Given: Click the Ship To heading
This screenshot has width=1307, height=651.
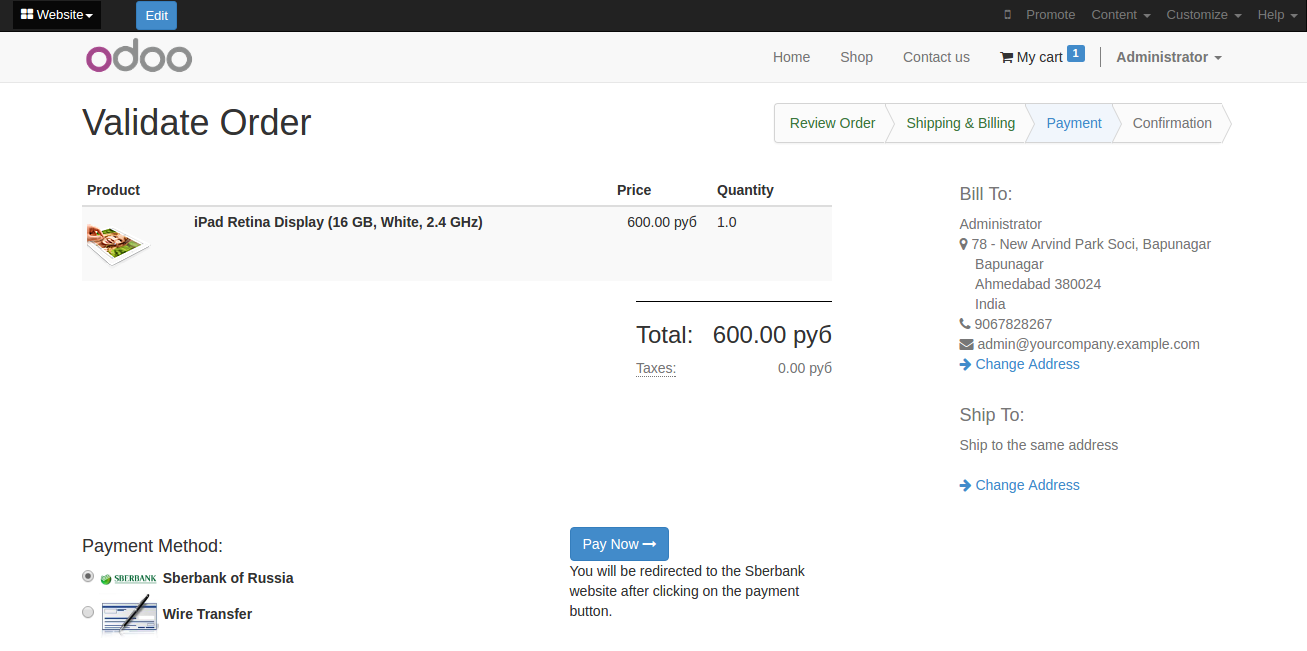Looking at the screenshot, I should tap(992, 415).
